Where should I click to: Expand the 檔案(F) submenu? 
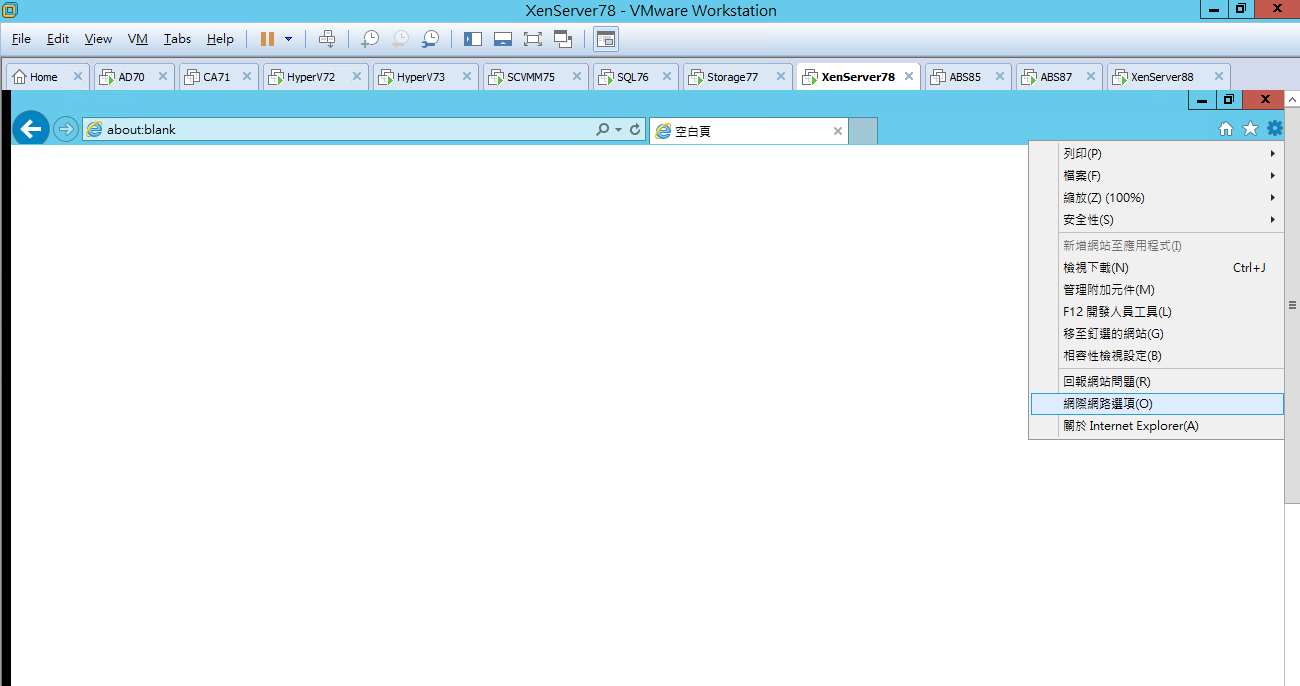pyautogui.click(x=1156, y=176)
